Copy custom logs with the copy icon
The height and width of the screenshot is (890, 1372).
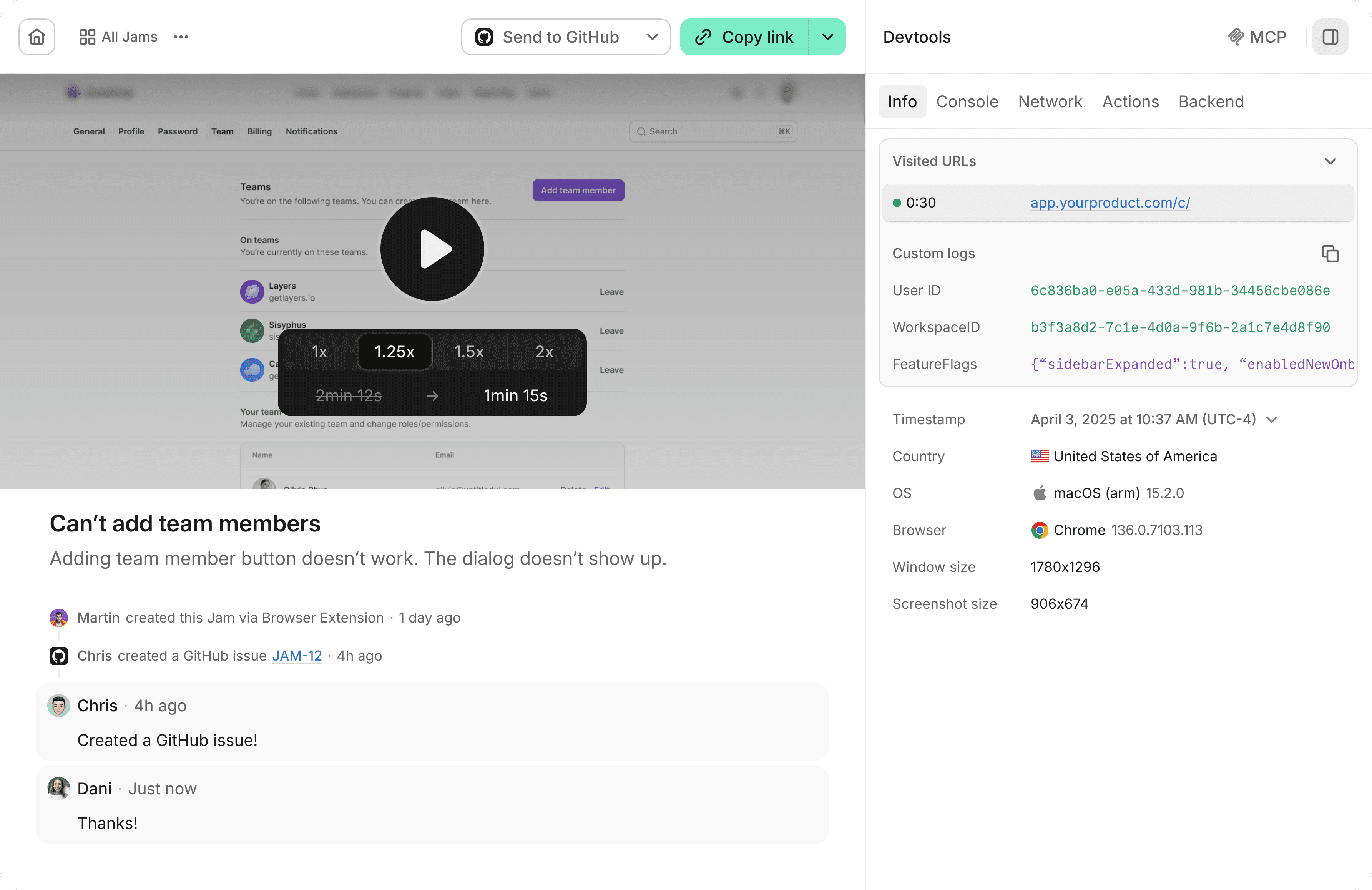(x=1330, y=254)
